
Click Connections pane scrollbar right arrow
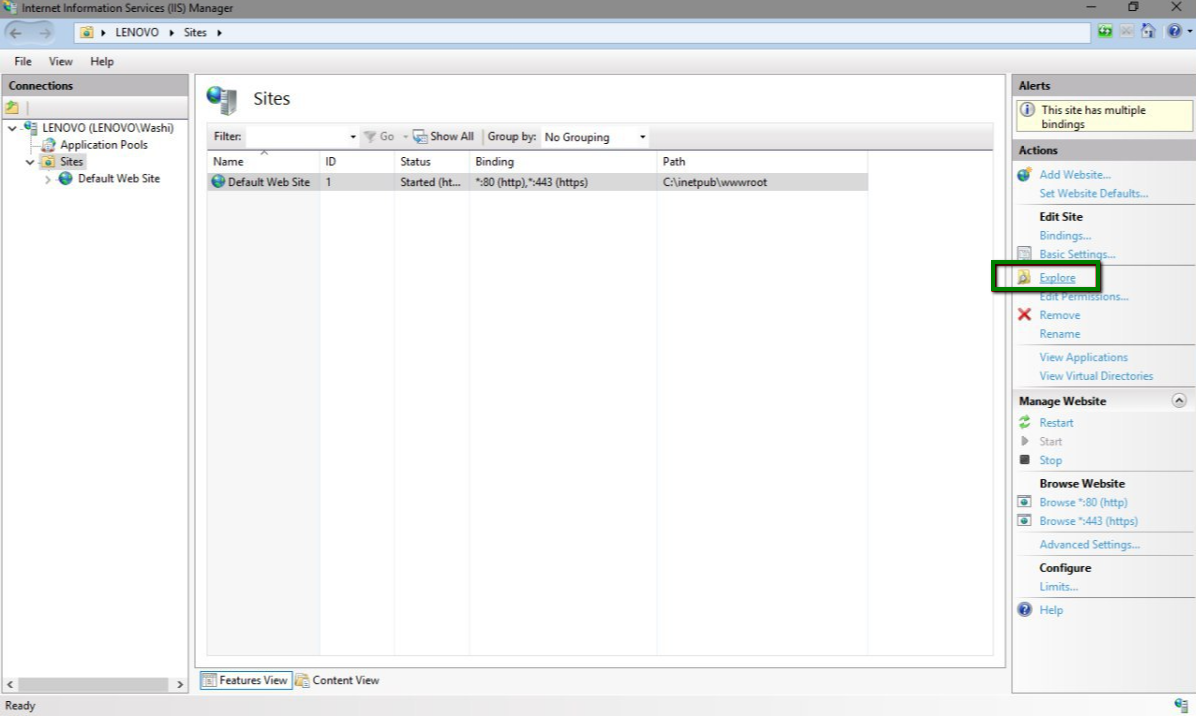coord(180,685)
